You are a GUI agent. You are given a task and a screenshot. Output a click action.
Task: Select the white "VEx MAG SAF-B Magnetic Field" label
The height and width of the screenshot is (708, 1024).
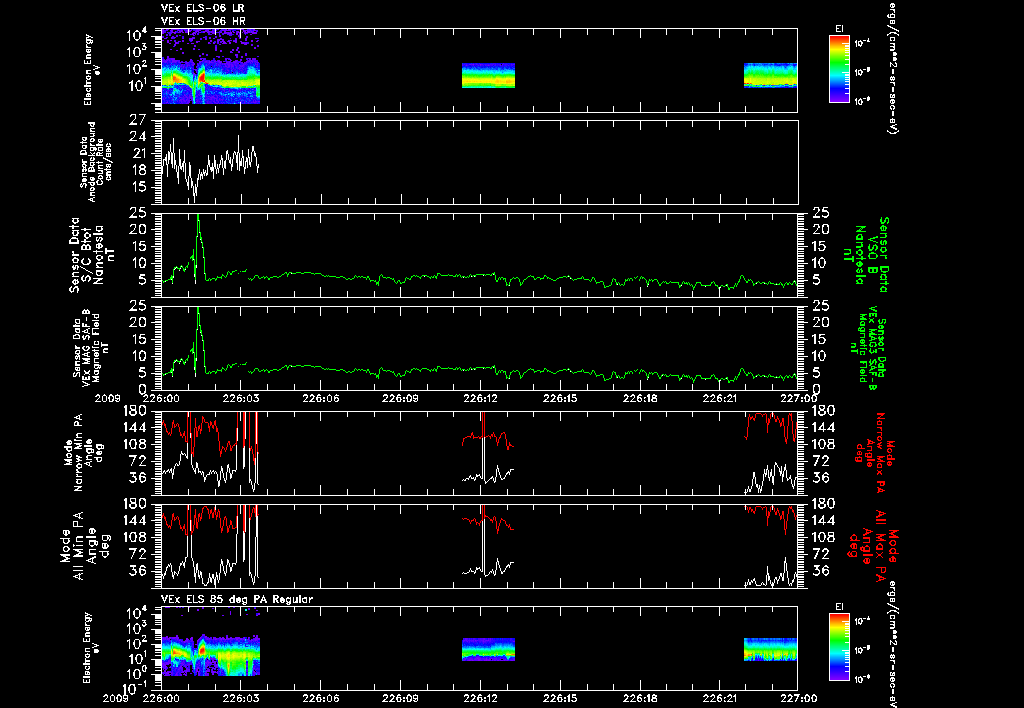91,348
